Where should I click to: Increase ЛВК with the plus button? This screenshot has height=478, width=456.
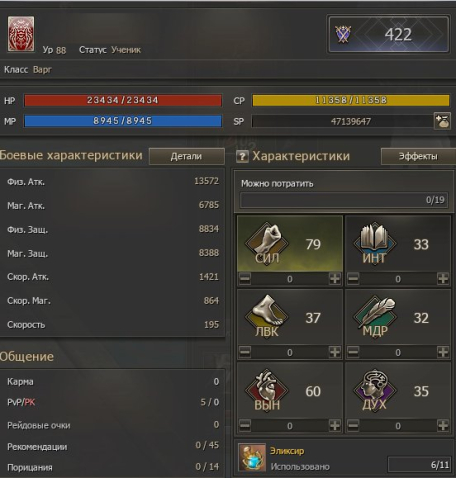coord(335,352)
